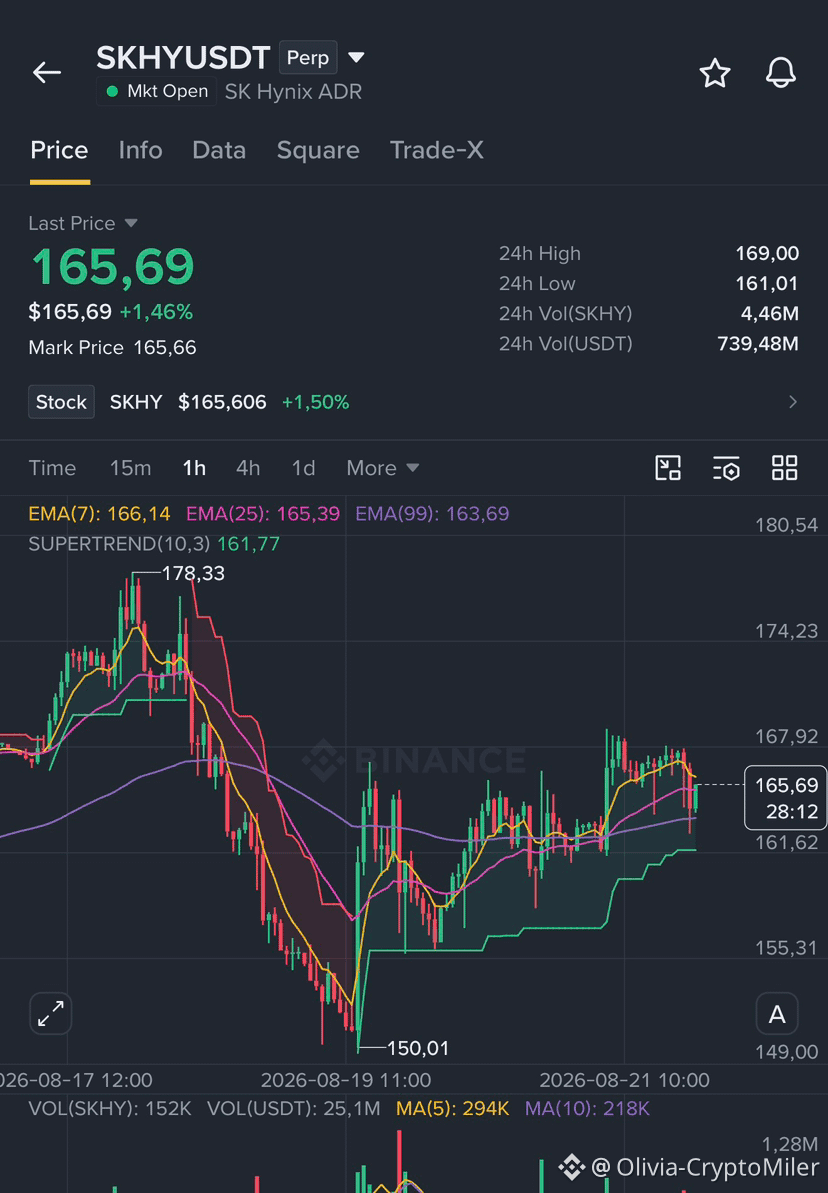Tap the EMA(25) indicator label
This screenshot has height=1193, width=828.
click(263, 514)
